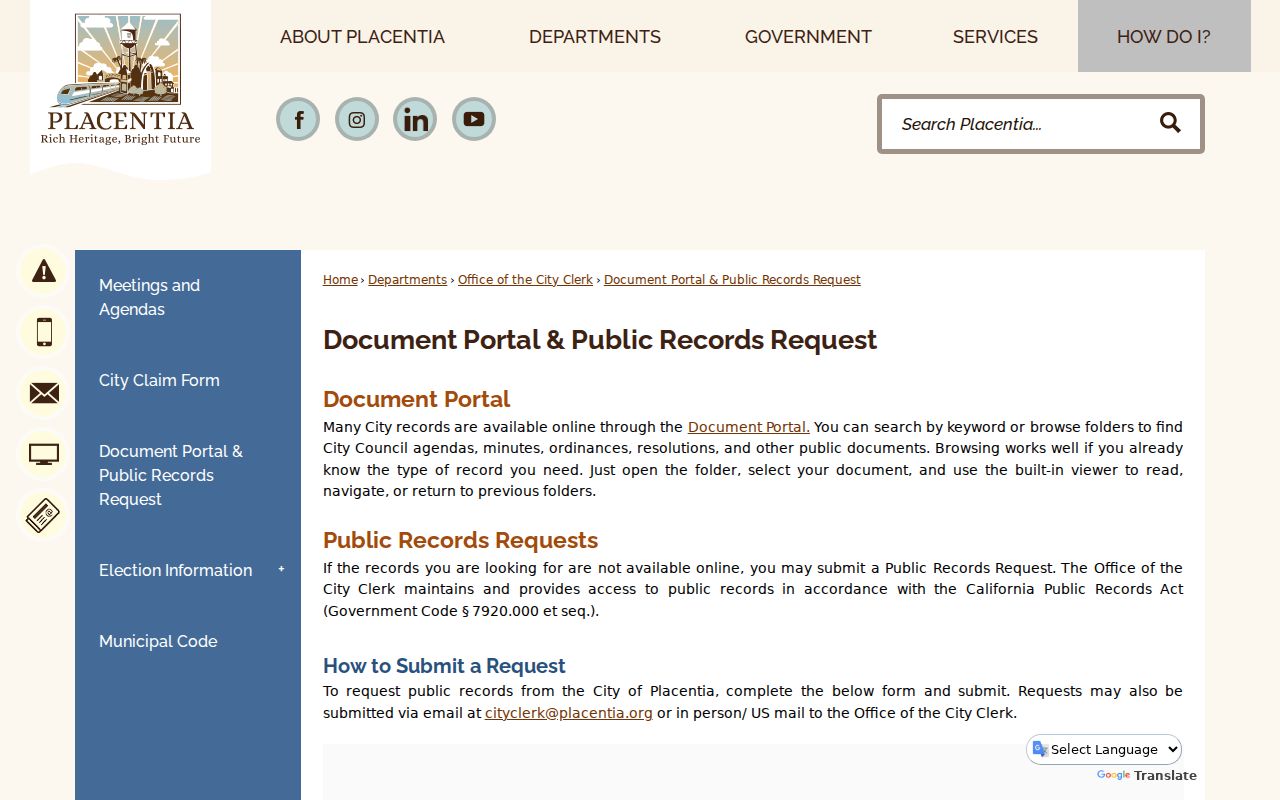The height and width of the screenshot is (800, 1280).
Task: Open the Document Portal inline link
Action: 749,427
